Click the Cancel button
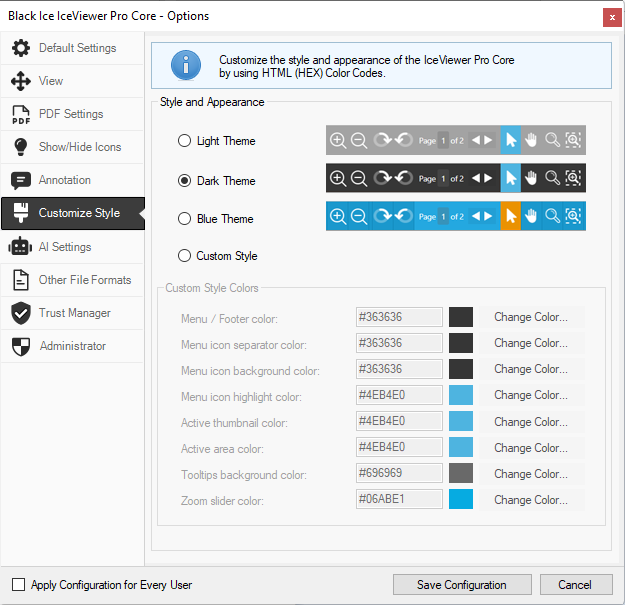Viewport: 625px width, 605px height. point(576,585)
